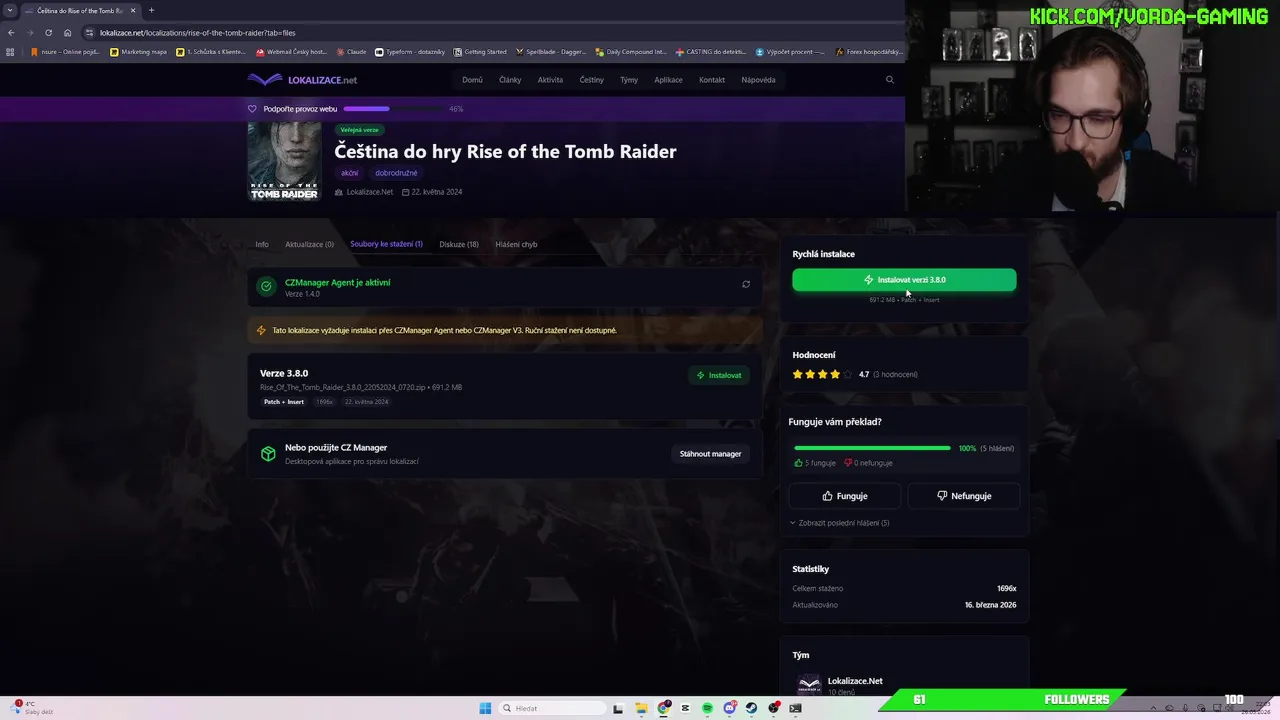Click the Lokalizace.net logo in header
This screenshot has height=720, width=1280.
pos(302,80)
